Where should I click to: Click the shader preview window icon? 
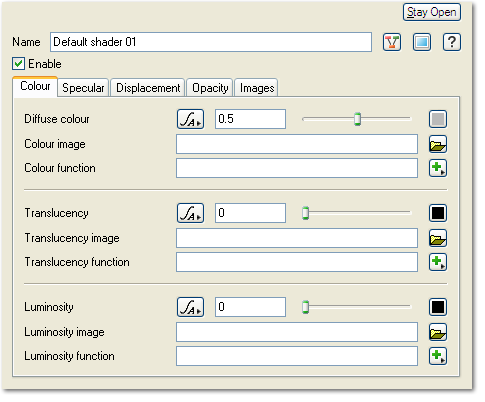(x=422, y=42)
